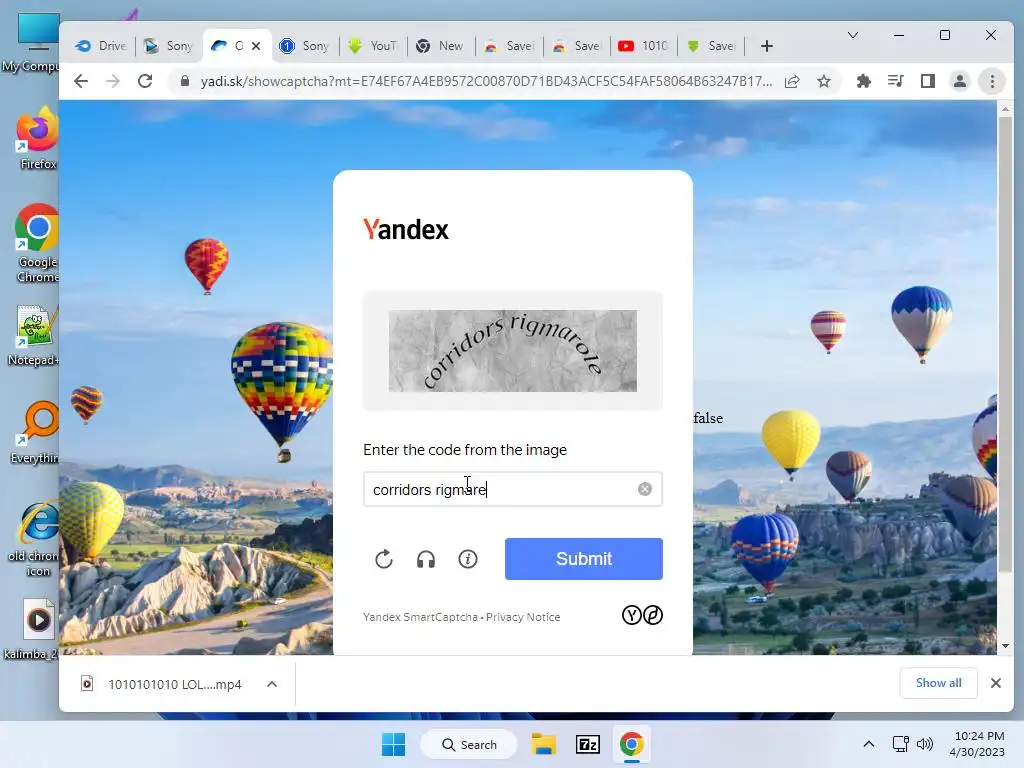The width and height of the screenshot is (1024, 768).
Task: Switch to audio captcha via headphones icon
Action: pos(426,559)
